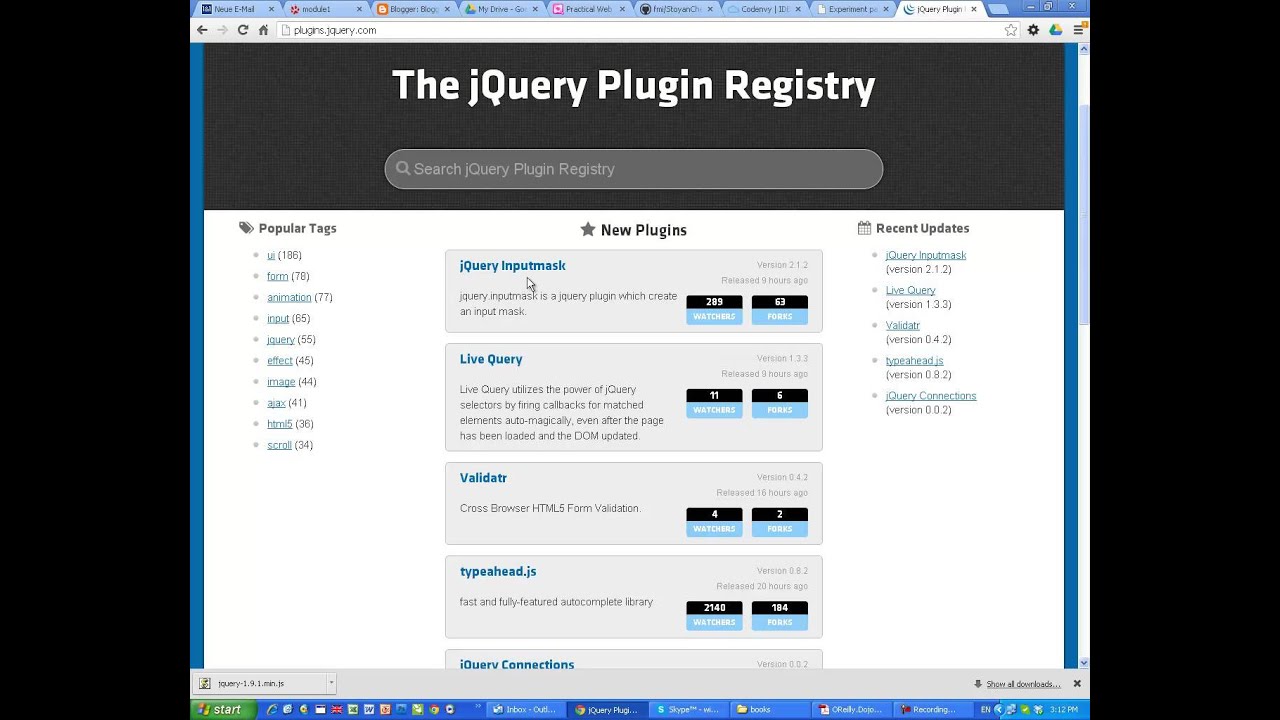The height and width of the screenshot is (720, 1280).
Task: Click the 2 forks badge for Validatr
Action: point(779,521)
